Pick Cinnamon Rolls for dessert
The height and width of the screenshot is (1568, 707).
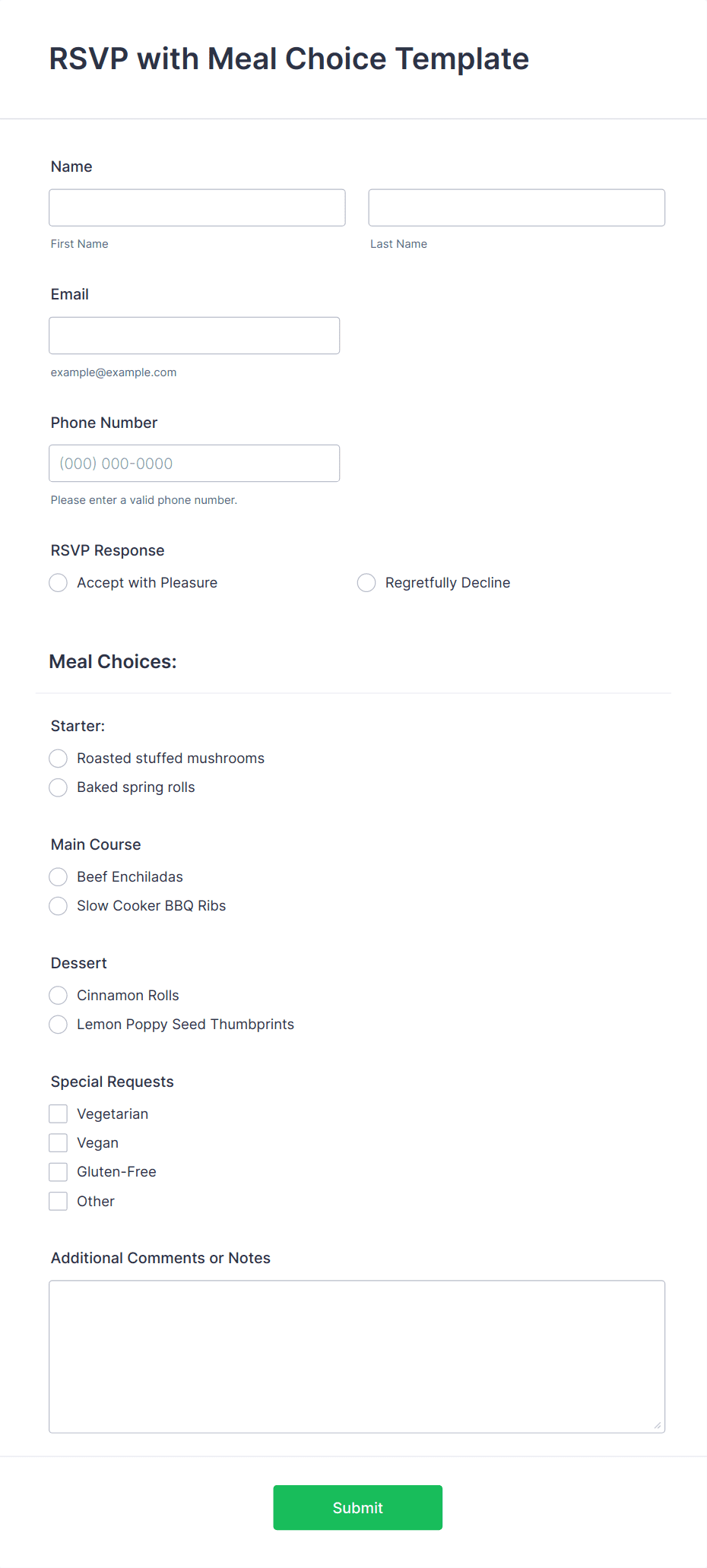58,995
